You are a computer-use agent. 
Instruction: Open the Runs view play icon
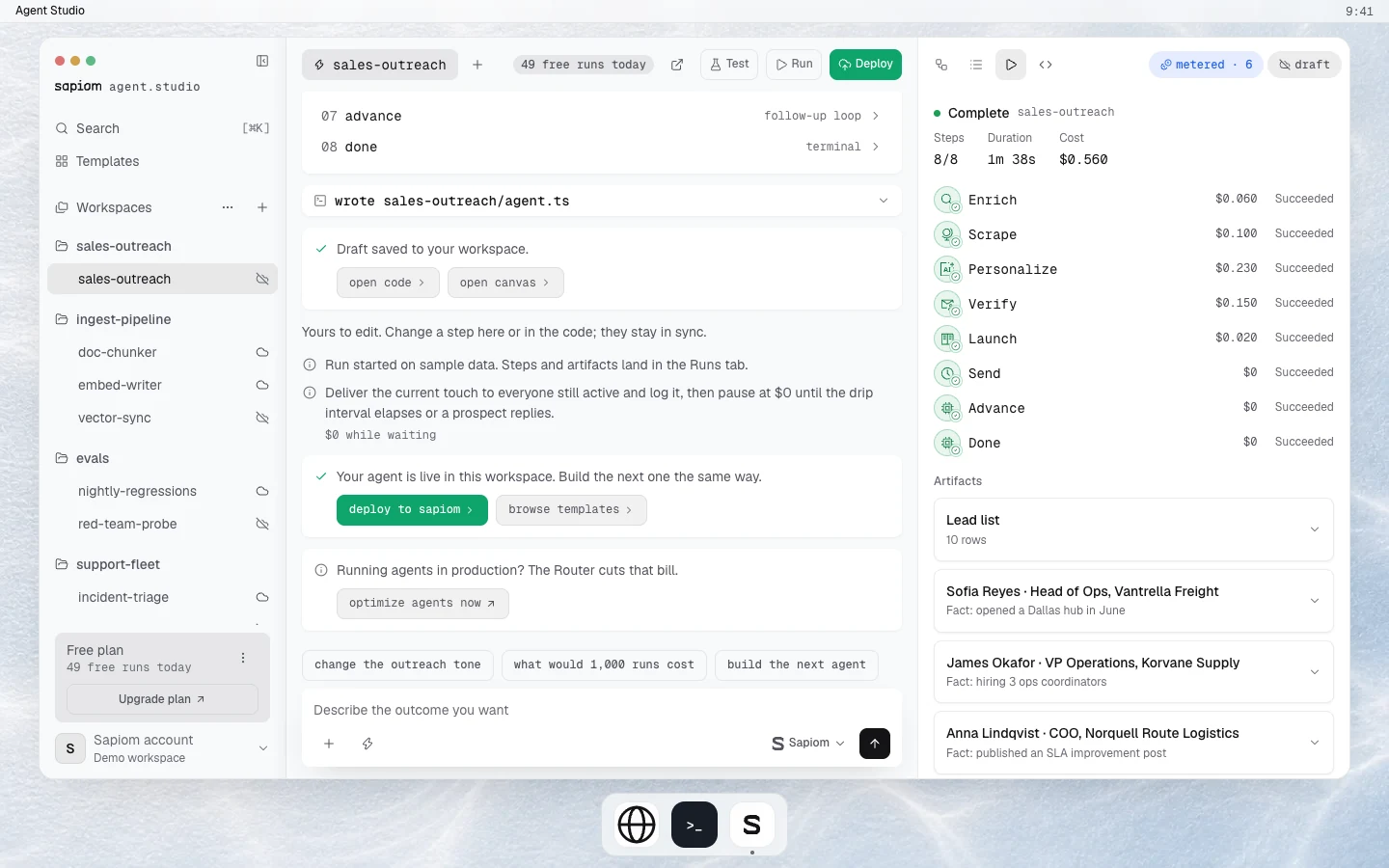[1011, 65]
